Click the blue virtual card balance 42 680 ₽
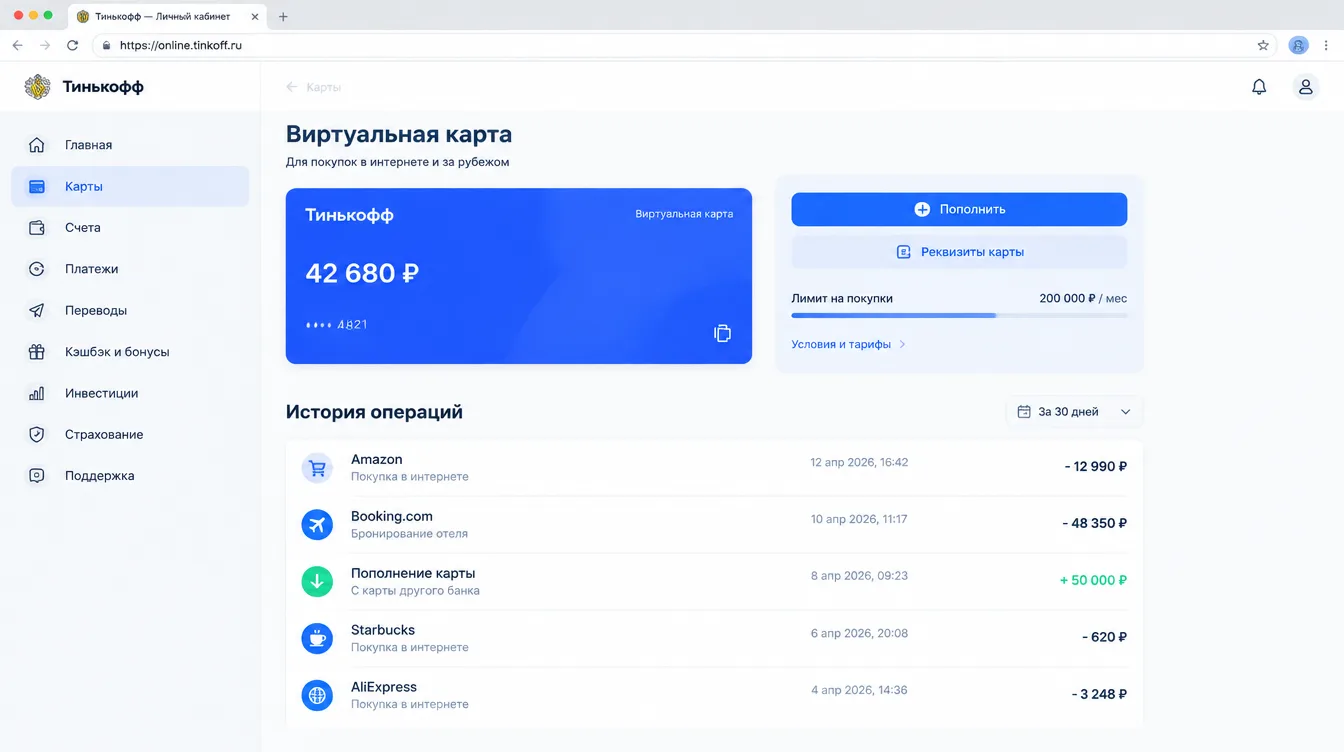 [362, 273]
